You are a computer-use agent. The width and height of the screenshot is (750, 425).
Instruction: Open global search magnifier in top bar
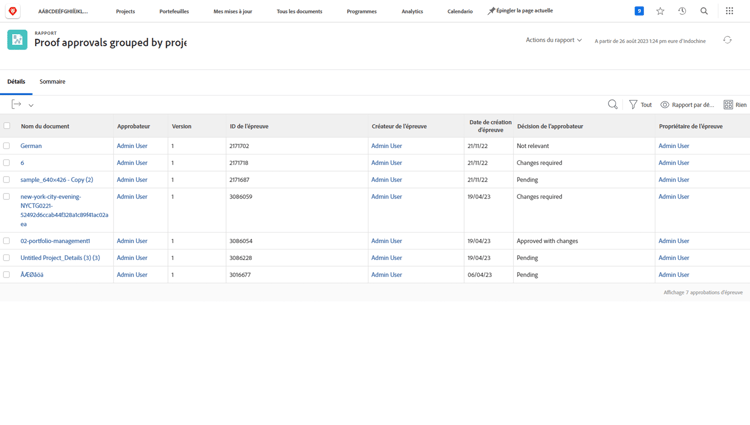pos(704,11)
